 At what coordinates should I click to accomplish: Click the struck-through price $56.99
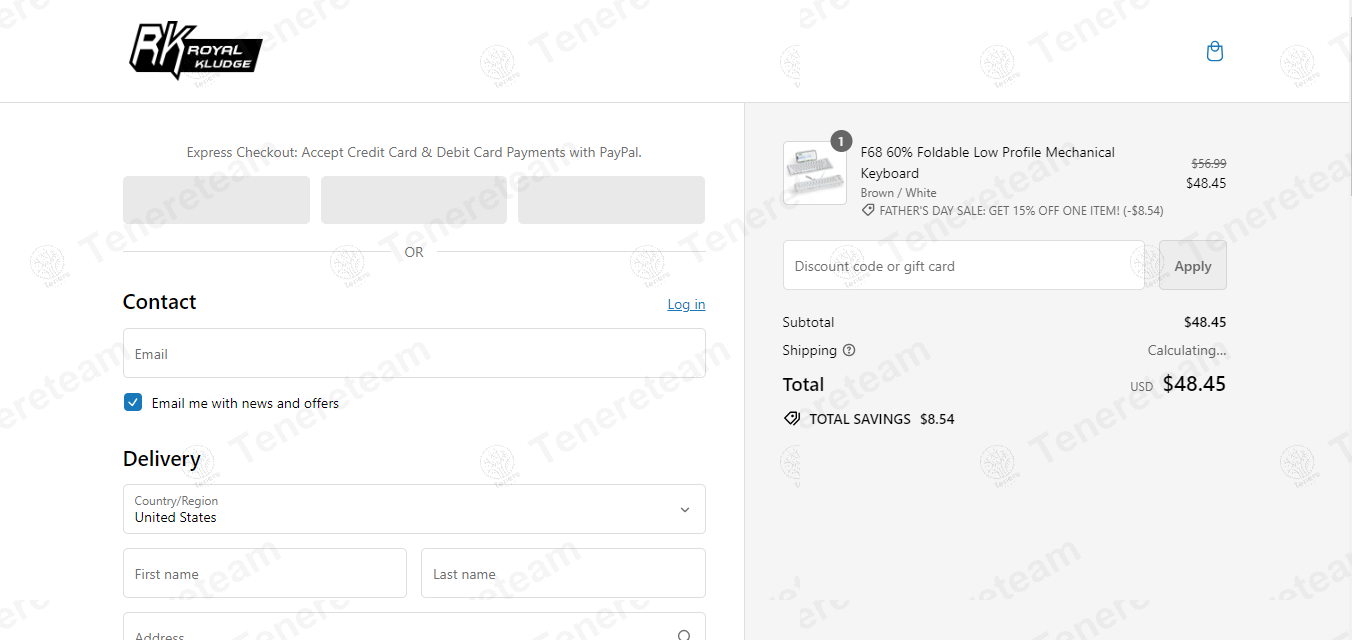click(x=1208, y=163)
